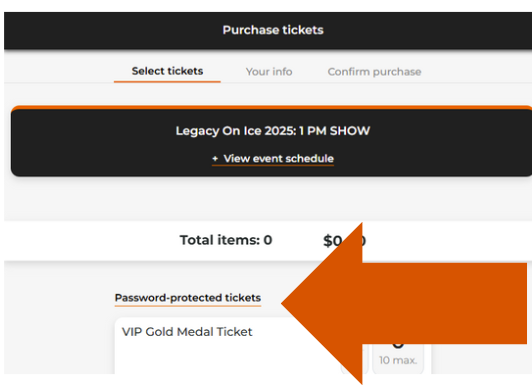
Task: Jump to the Confirm purchase step
Action: point(374,72)
